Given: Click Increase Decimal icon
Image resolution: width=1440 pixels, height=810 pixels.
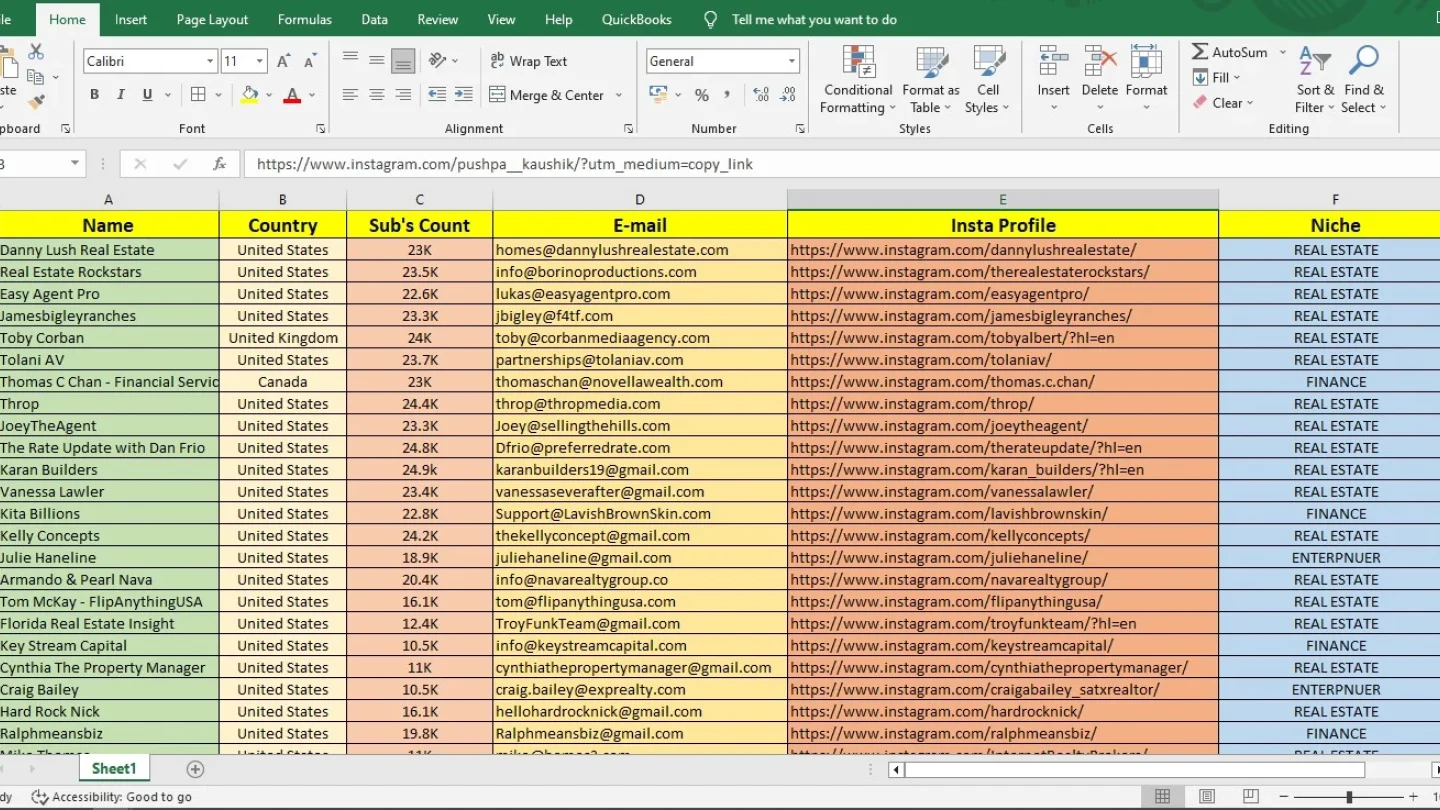Looking at the screenshot, I should click(x=761, y=95).
